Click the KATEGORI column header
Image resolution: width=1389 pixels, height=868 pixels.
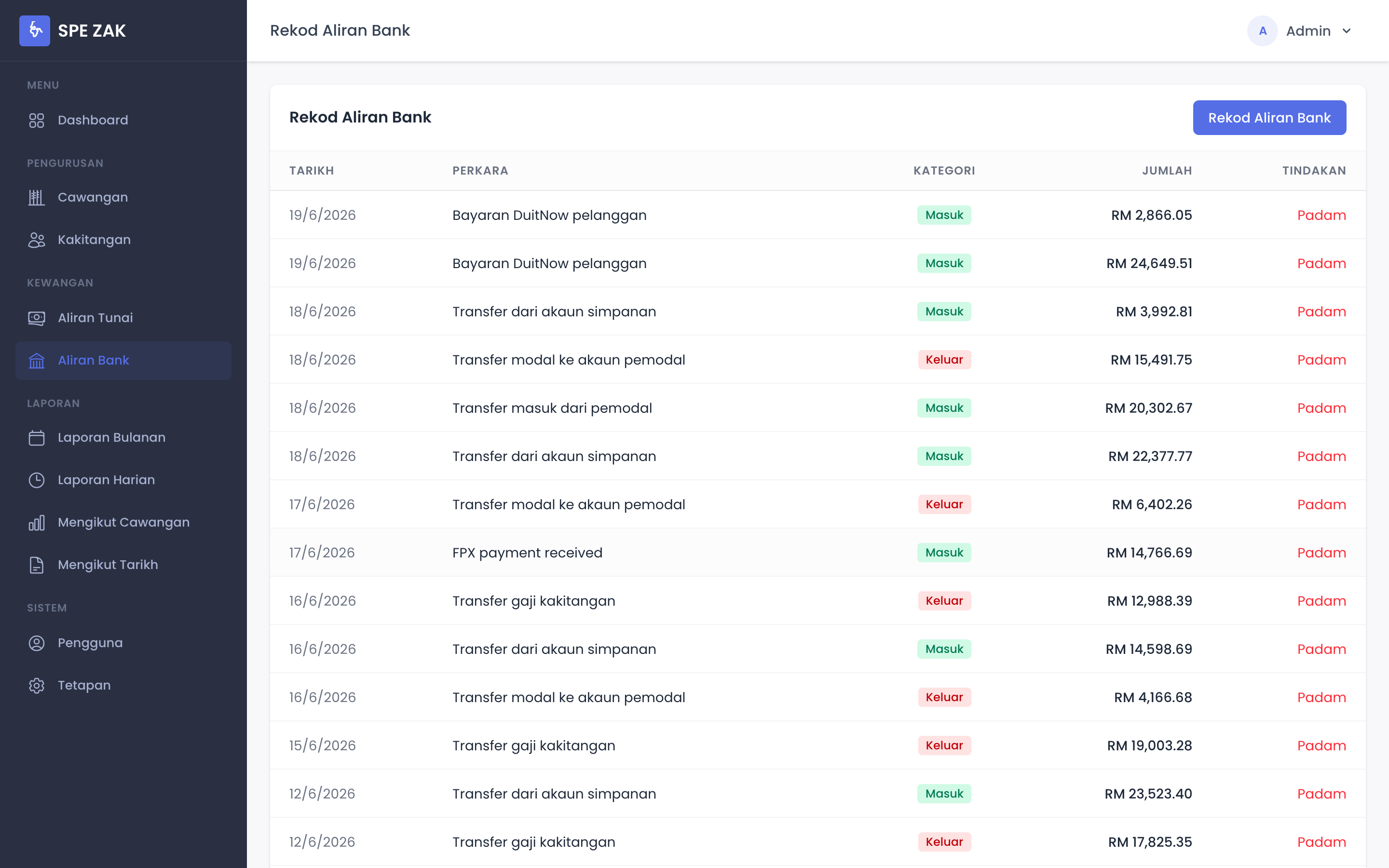pos(944,171)
